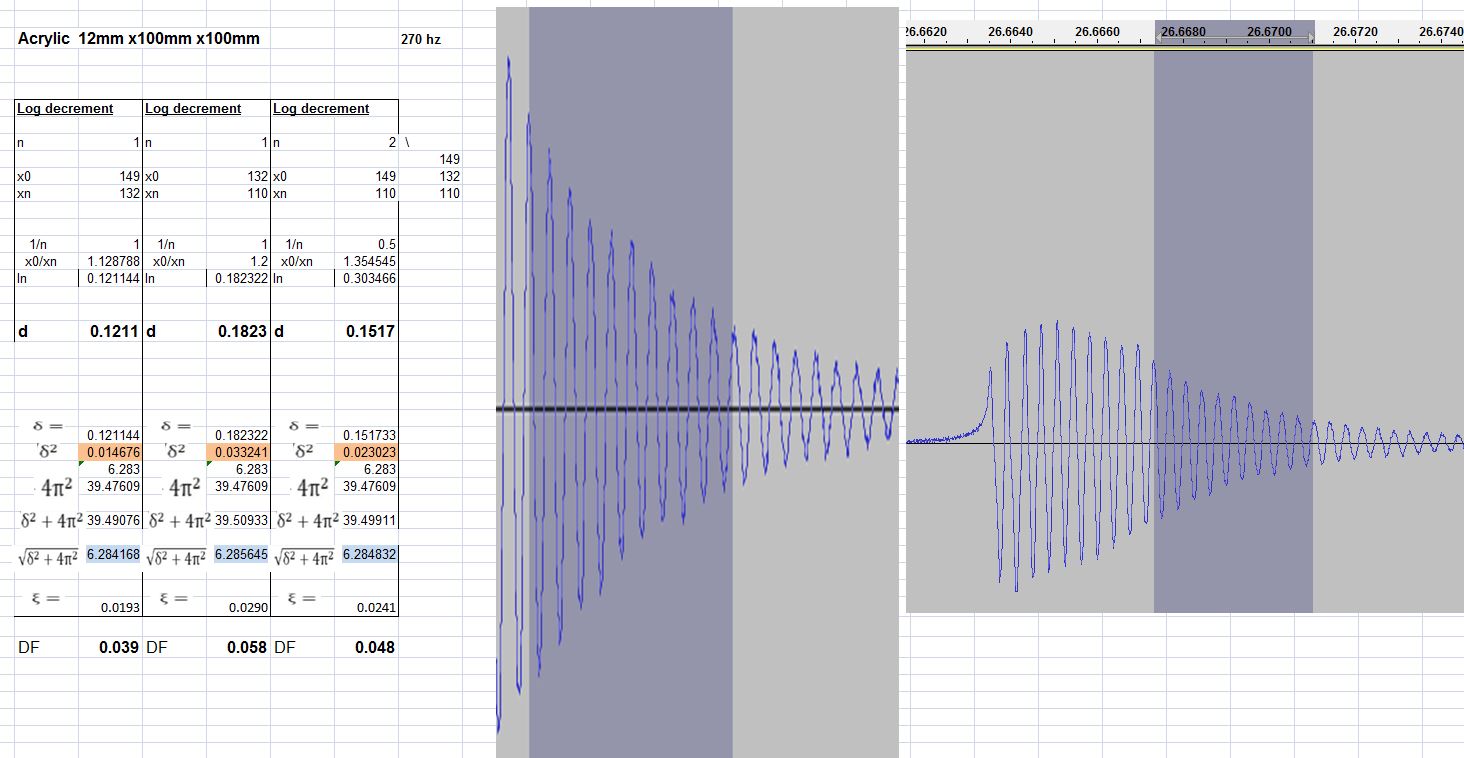Select the sum cell '39.49911'
The width and height of the screenshot is (1464, 758).
coord(369,520)
